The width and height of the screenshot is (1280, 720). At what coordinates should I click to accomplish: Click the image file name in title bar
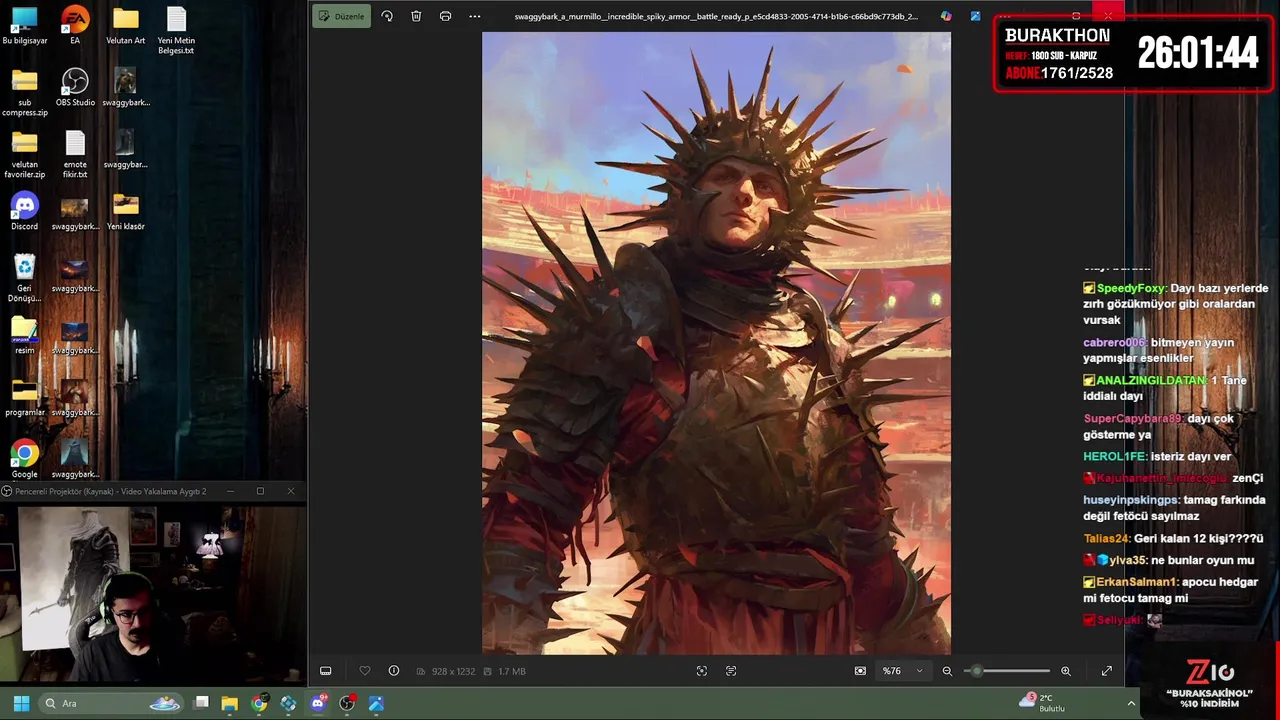716,16
